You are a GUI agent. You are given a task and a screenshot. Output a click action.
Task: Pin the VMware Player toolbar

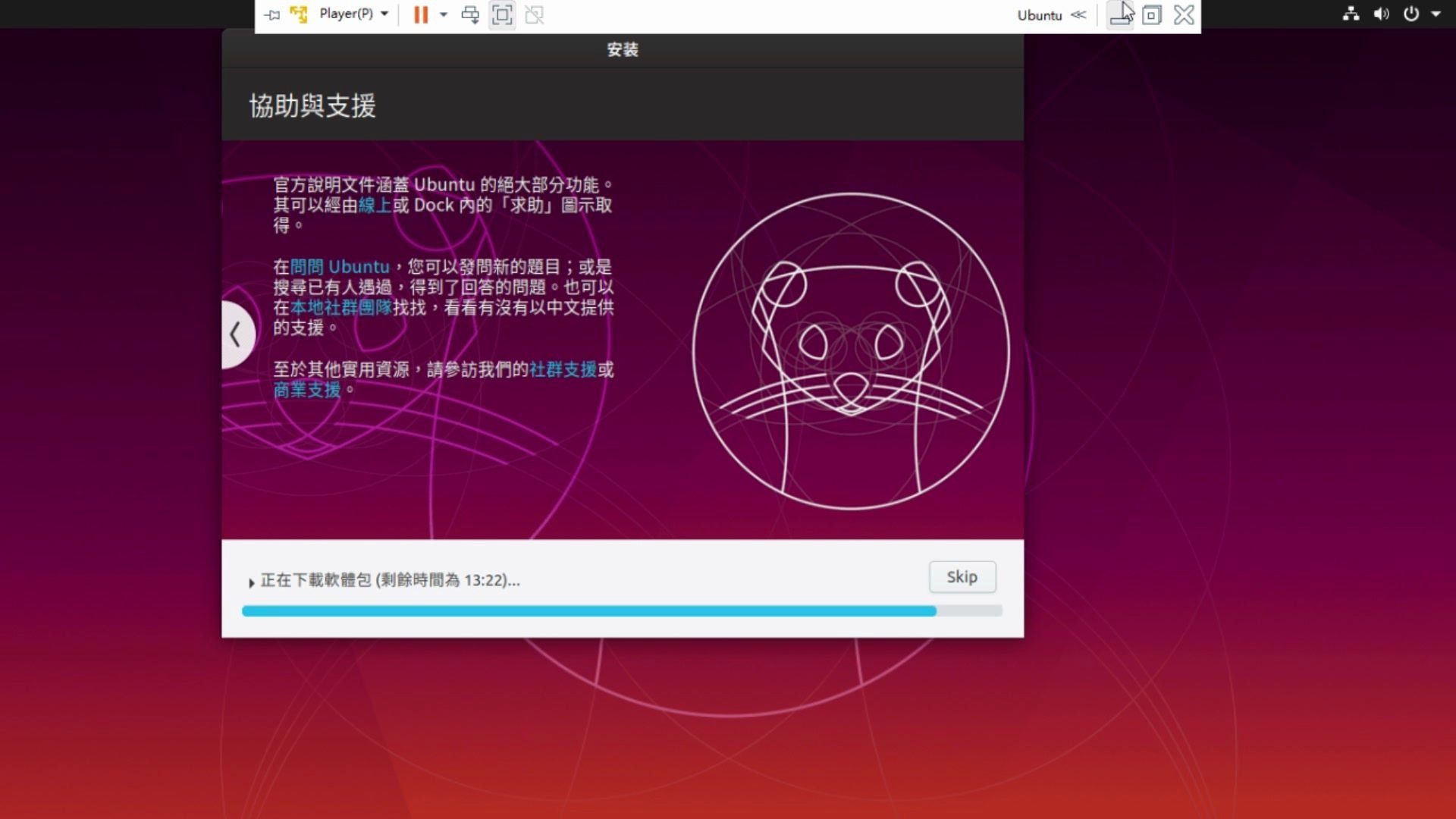[x=271, y=14]
